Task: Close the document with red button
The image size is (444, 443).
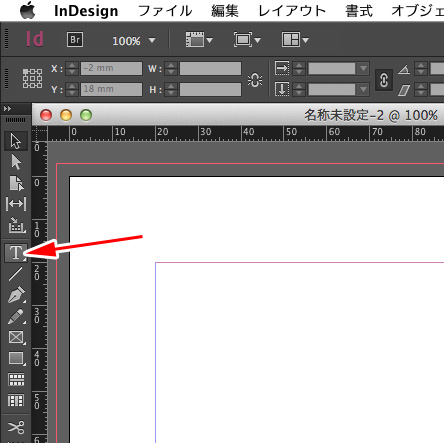Action: point(46,115)
